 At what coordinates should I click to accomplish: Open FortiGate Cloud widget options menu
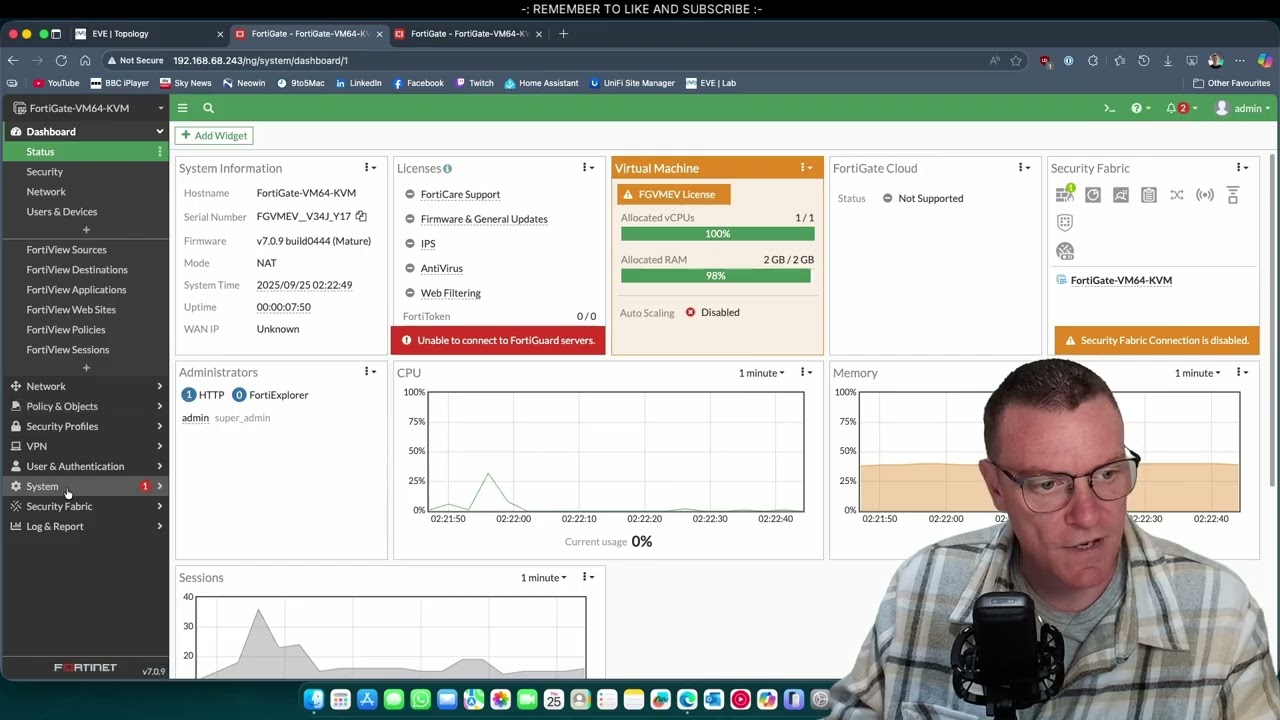coord(1024,168)
